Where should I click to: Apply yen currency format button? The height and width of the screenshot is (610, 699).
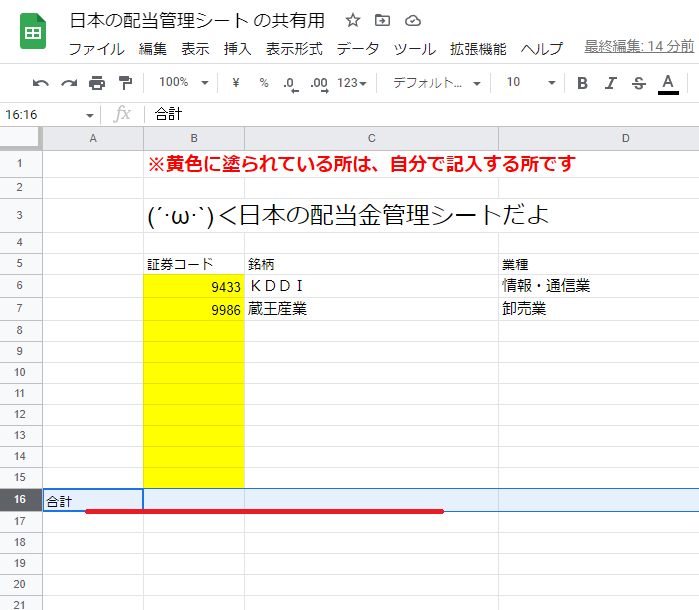235,83
